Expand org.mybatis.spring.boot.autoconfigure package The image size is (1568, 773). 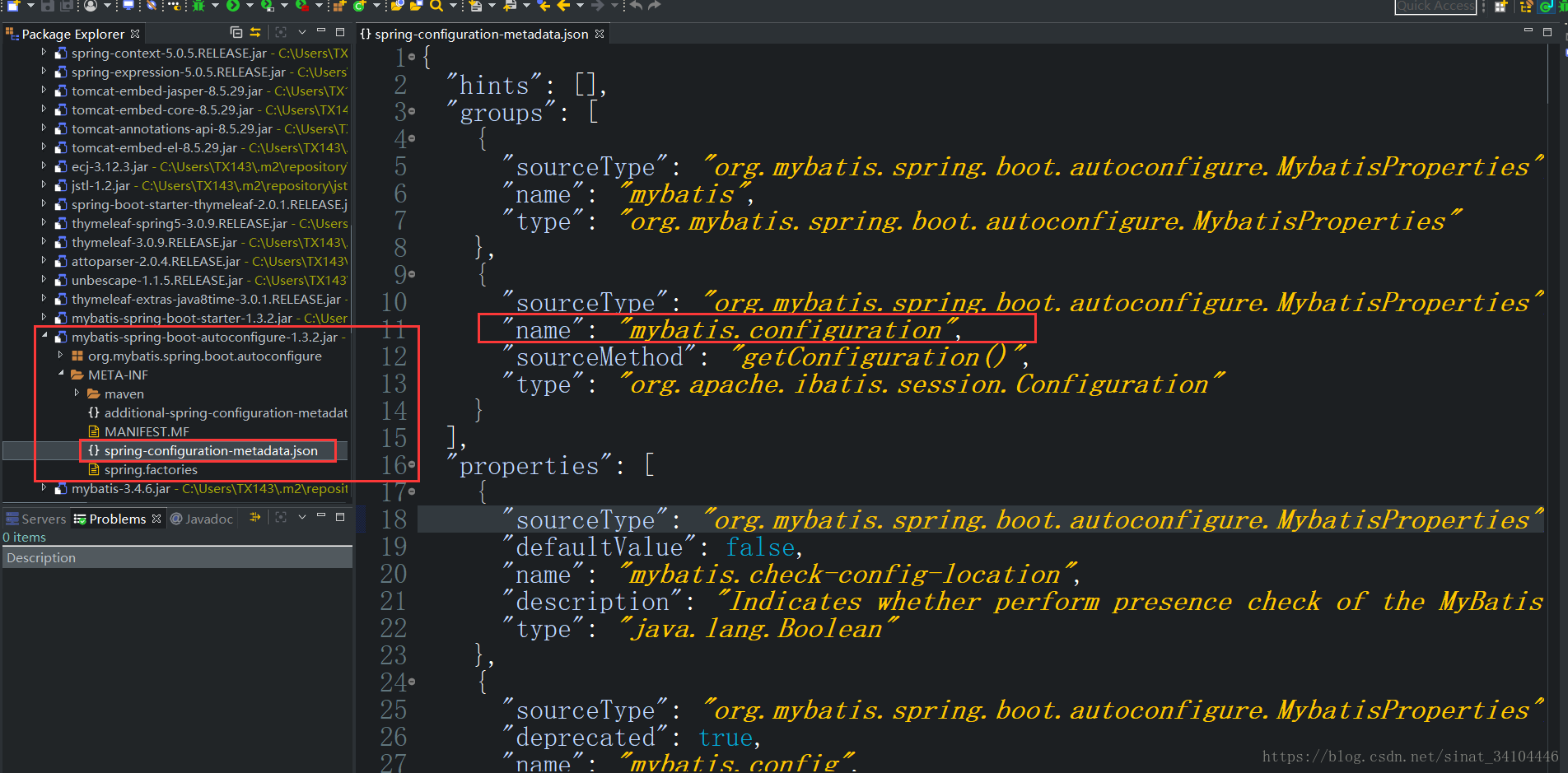pyautogui.click(x=60, y=356)
